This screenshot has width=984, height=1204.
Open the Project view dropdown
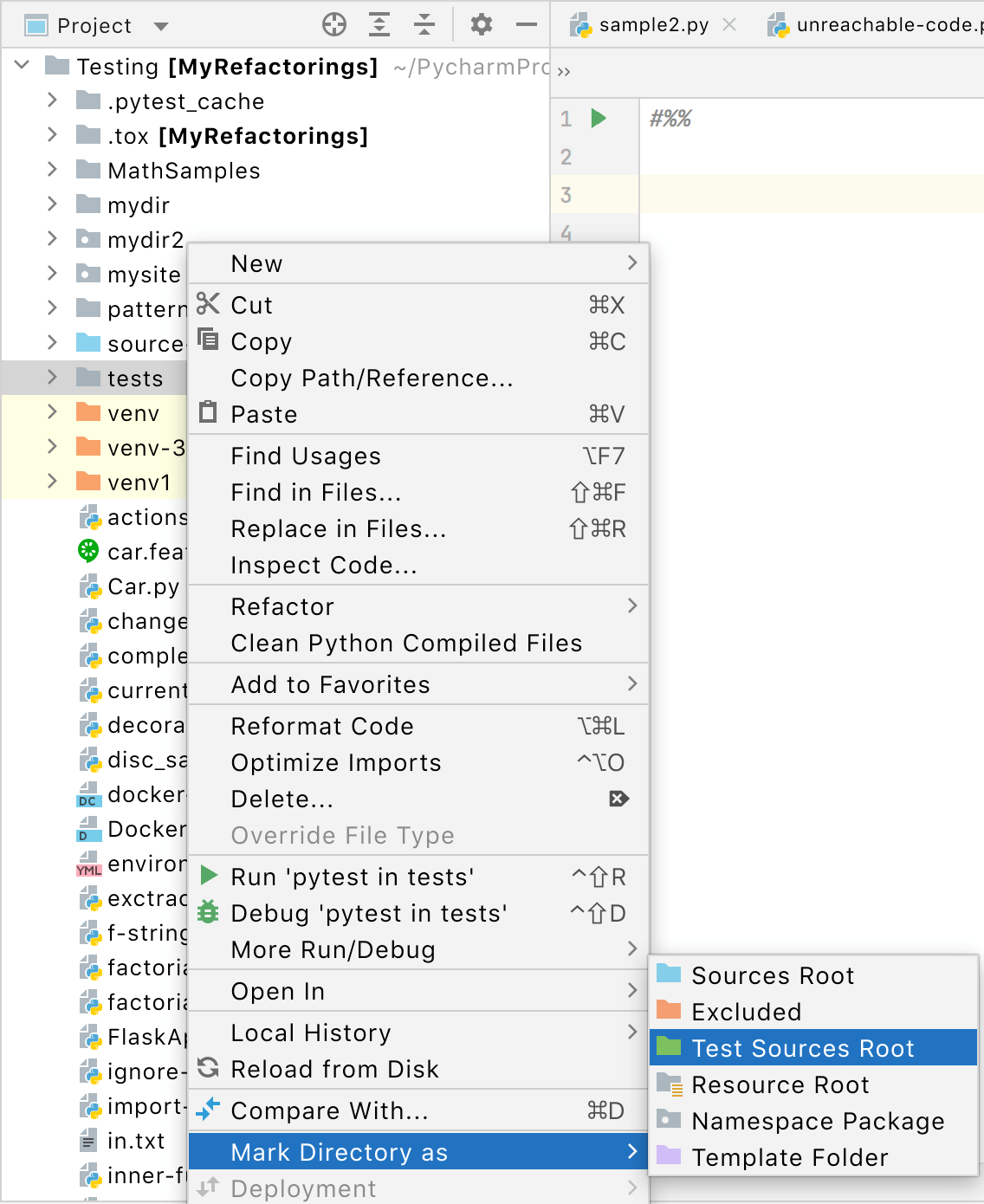[161, 26]
